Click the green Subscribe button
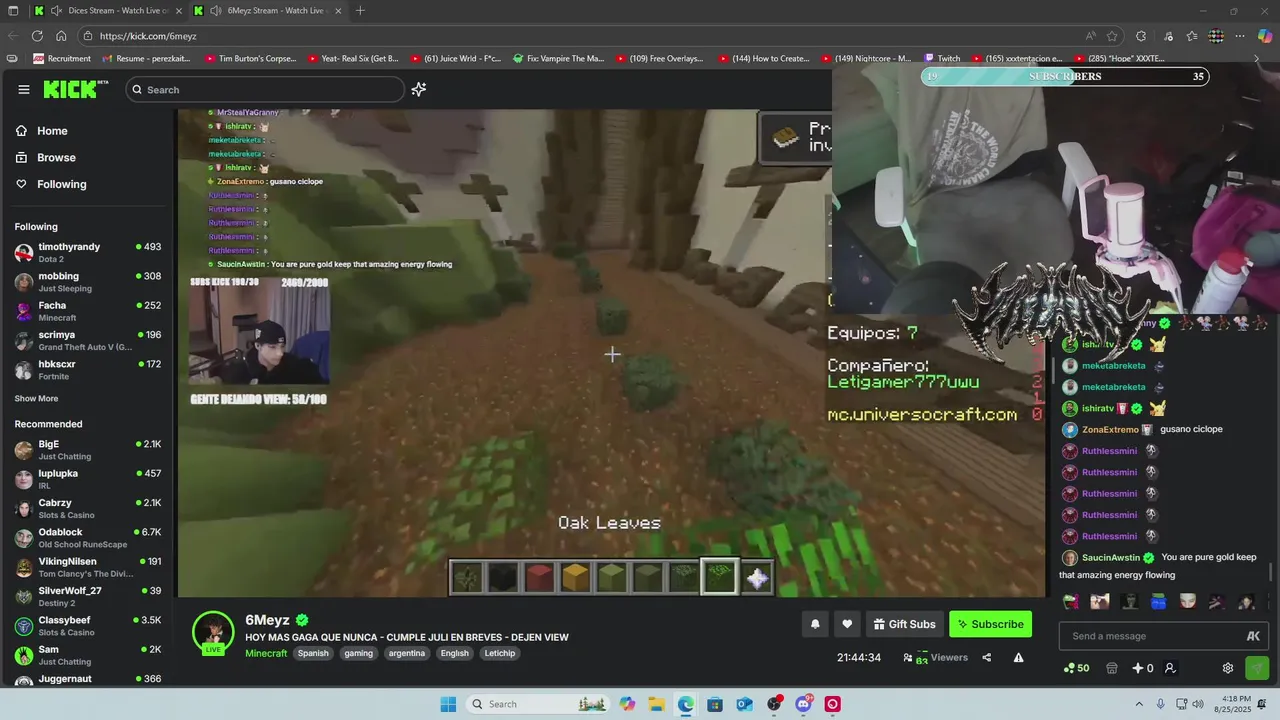 tap(990, 624)
